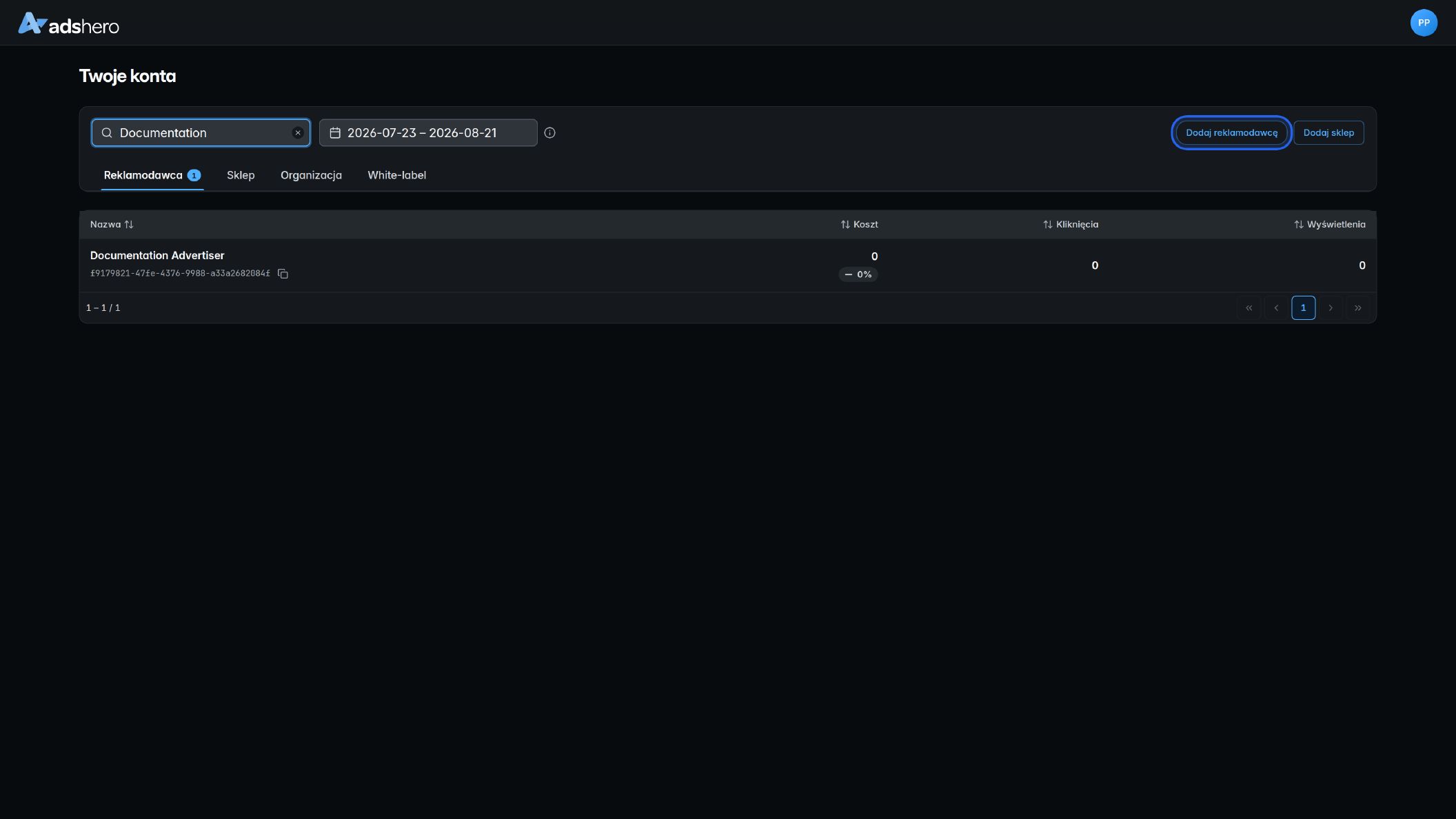The width and height of the screenshot is (1456, 819).
Task: Sort the table by Kliknięcia
Action: pyautogui.click(x=1071, y=225)
